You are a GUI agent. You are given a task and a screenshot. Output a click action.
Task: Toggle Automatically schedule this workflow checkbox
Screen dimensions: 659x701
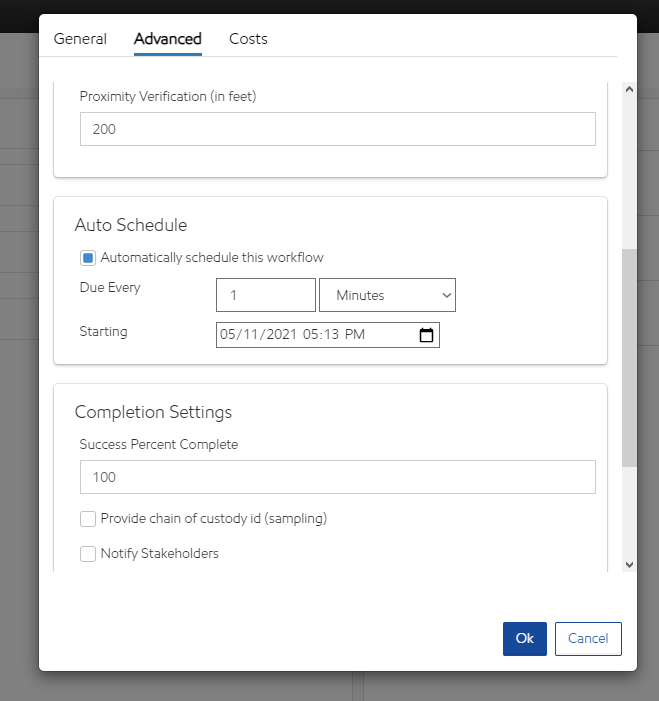pyautogui.click(x=88, y=258)
